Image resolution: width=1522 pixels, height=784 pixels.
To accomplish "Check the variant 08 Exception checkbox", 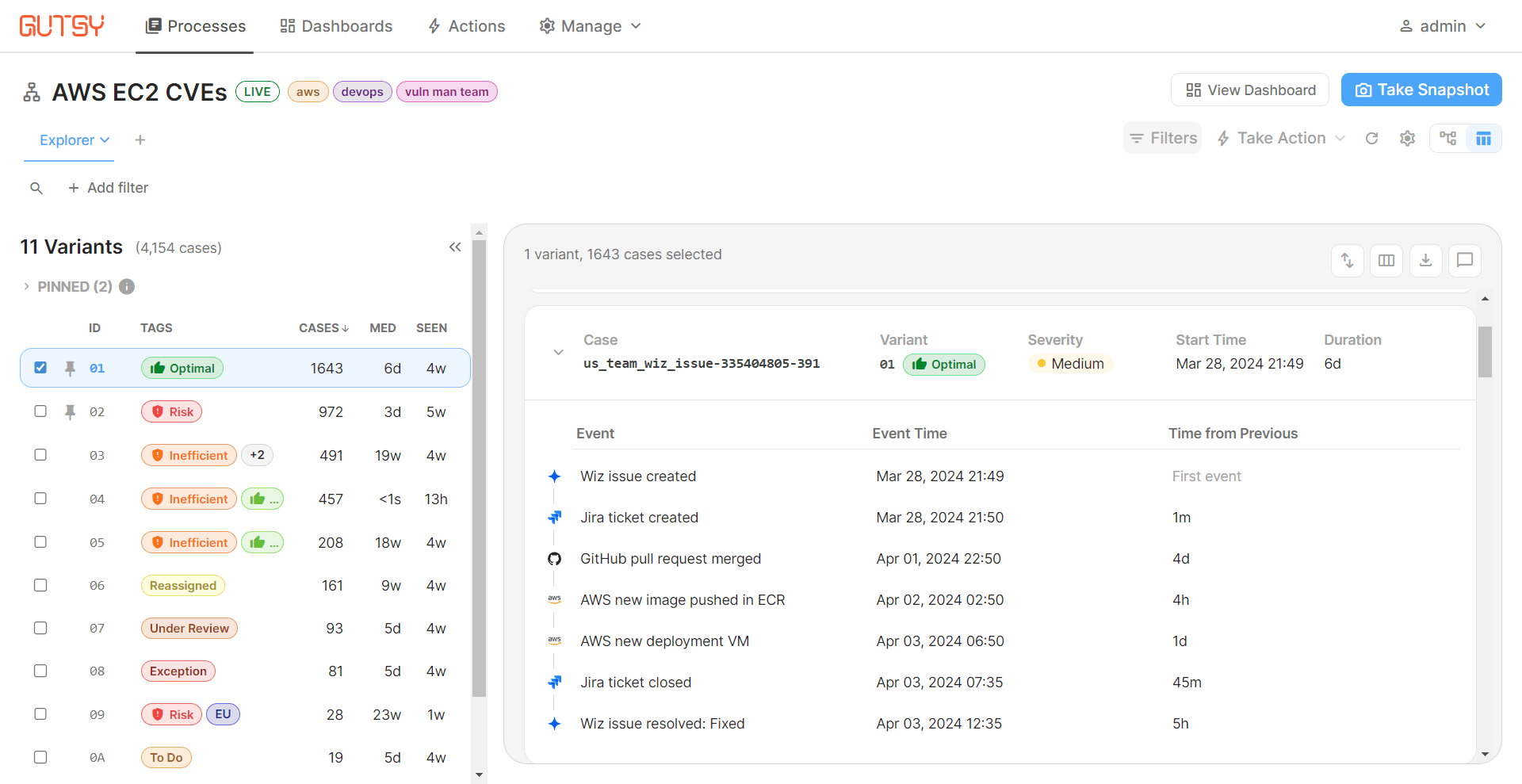I will point(40,671).
